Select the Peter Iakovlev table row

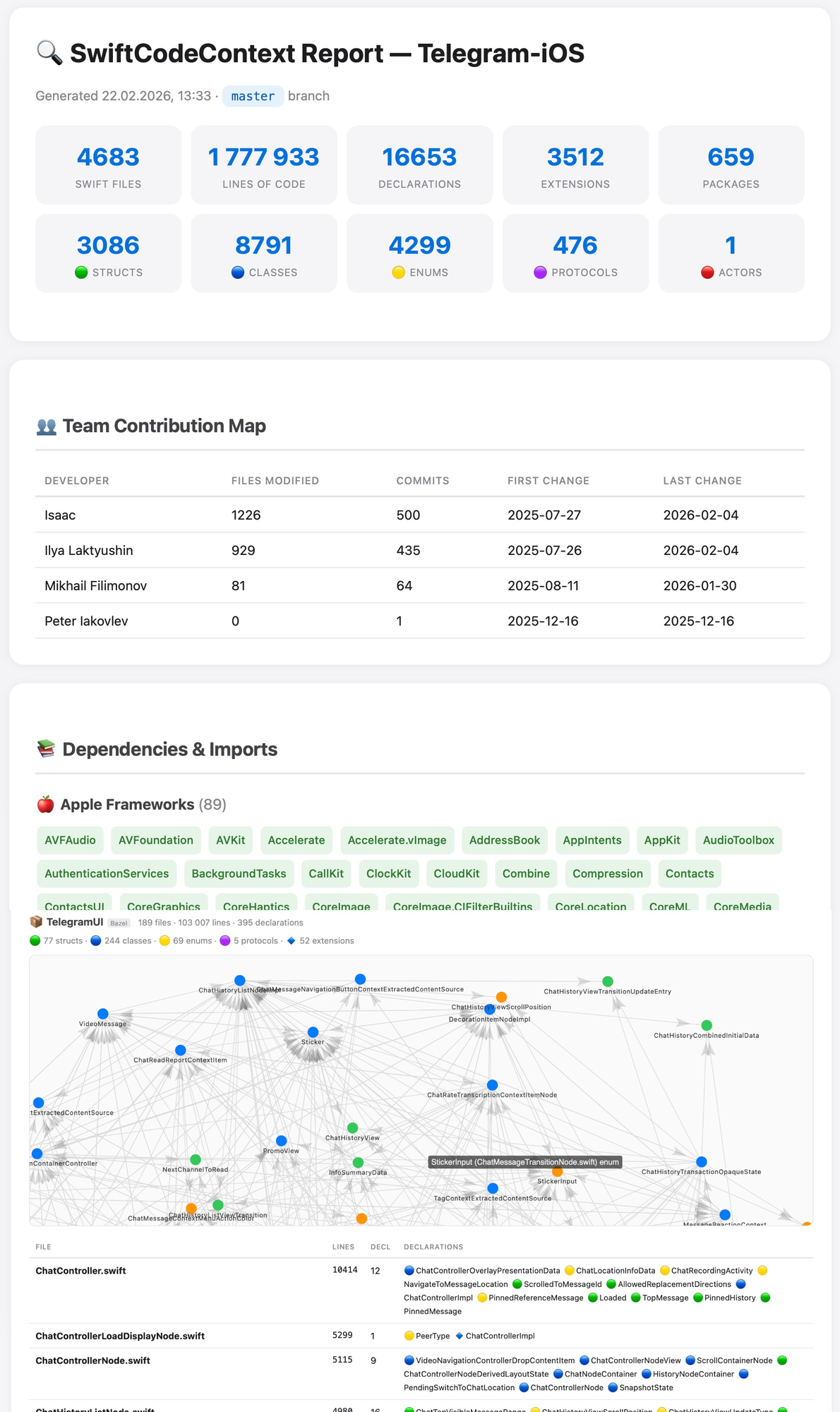point(420,621)
